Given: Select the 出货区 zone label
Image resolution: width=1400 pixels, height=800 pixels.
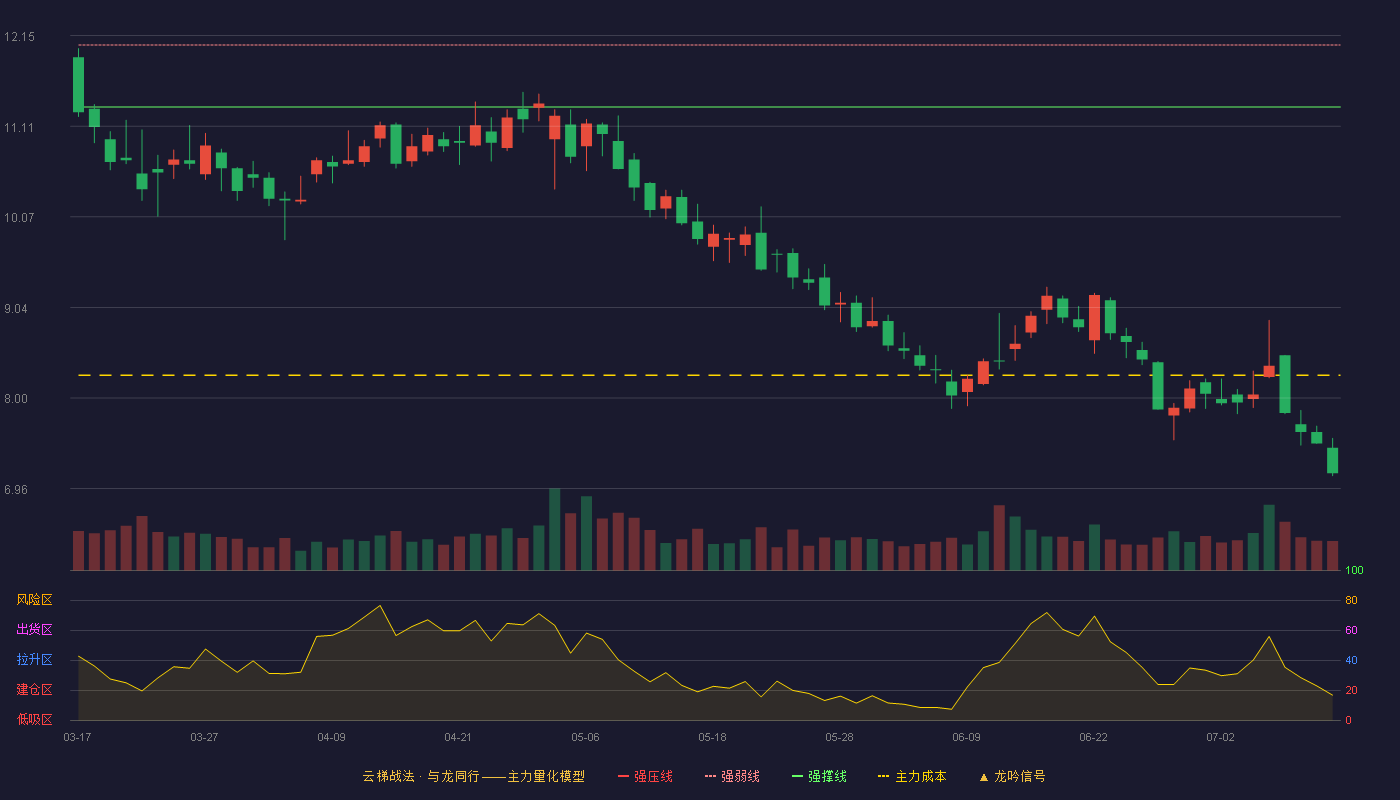Looking at the screenshot, I should pyautogui.click(x=34, y=630).
